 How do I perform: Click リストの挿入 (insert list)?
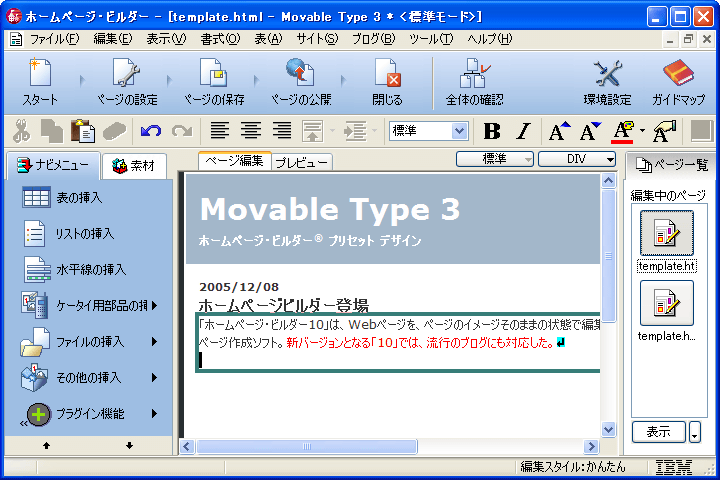click(68, 234)
